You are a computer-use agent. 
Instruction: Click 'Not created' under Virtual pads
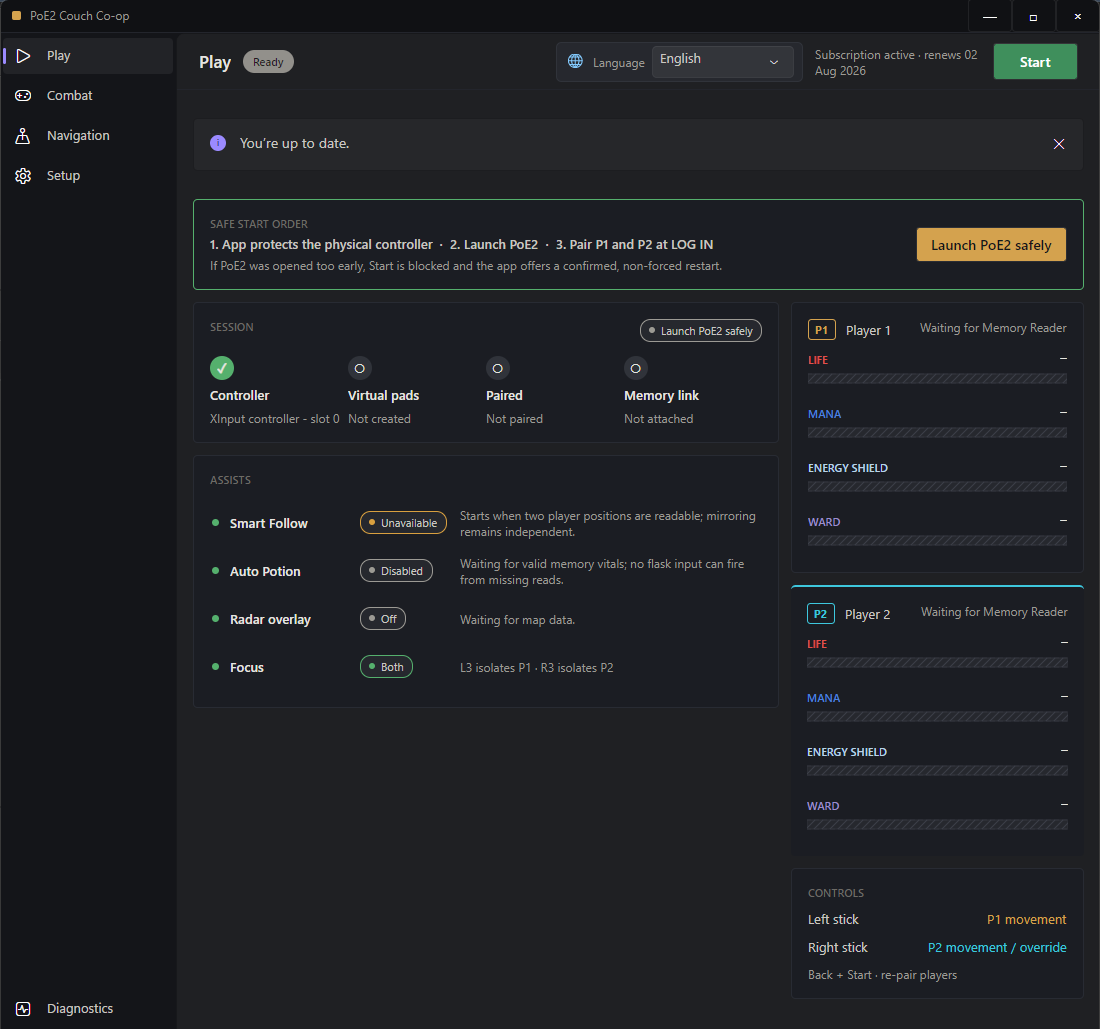[x=380, y=419]
